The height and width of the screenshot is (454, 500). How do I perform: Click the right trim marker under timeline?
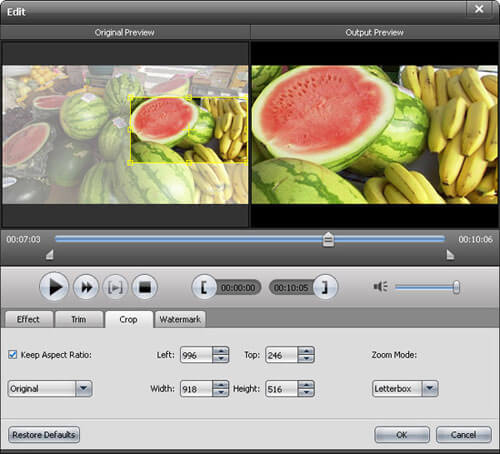(x=450, y=255)
